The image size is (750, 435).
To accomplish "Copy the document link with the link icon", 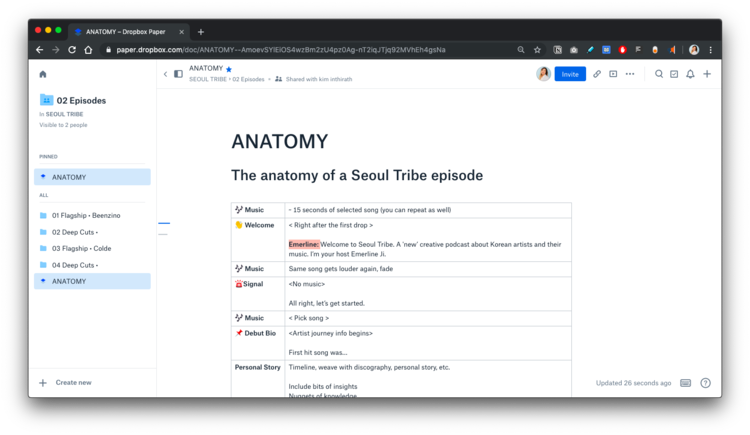I will 597,74.
